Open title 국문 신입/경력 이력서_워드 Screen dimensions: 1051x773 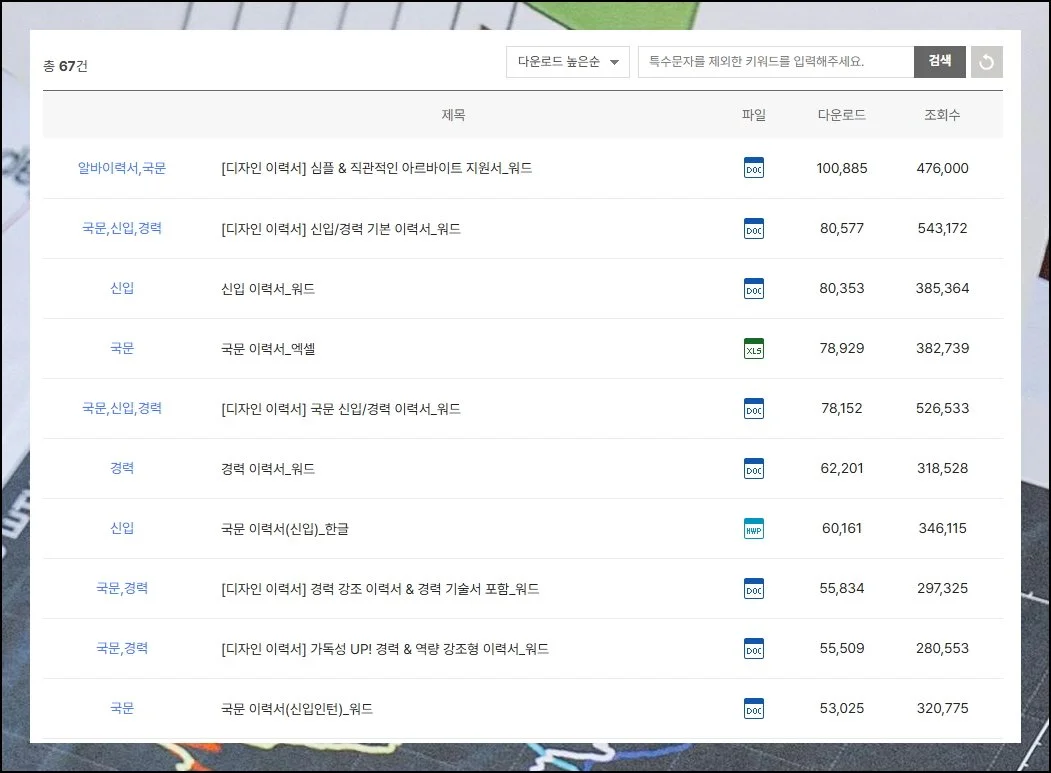tap(340, 408)
